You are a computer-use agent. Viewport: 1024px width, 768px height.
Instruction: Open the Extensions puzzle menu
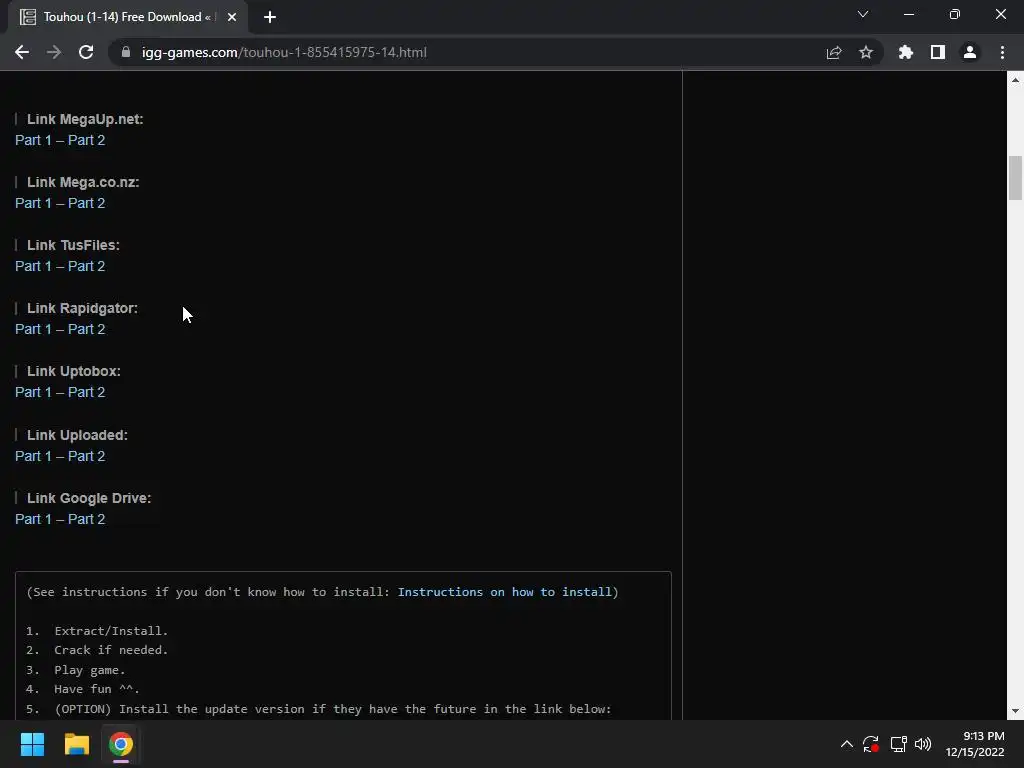point(906,52)
